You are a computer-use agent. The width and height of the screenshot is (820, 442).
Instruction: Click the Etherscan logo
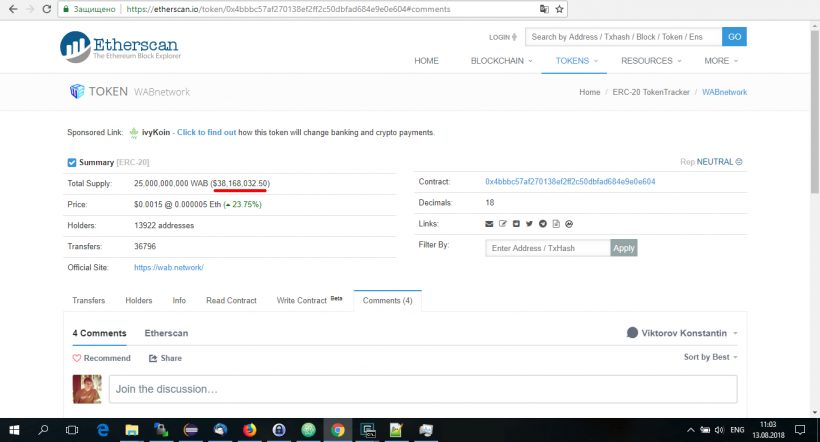tap(117, 47)
